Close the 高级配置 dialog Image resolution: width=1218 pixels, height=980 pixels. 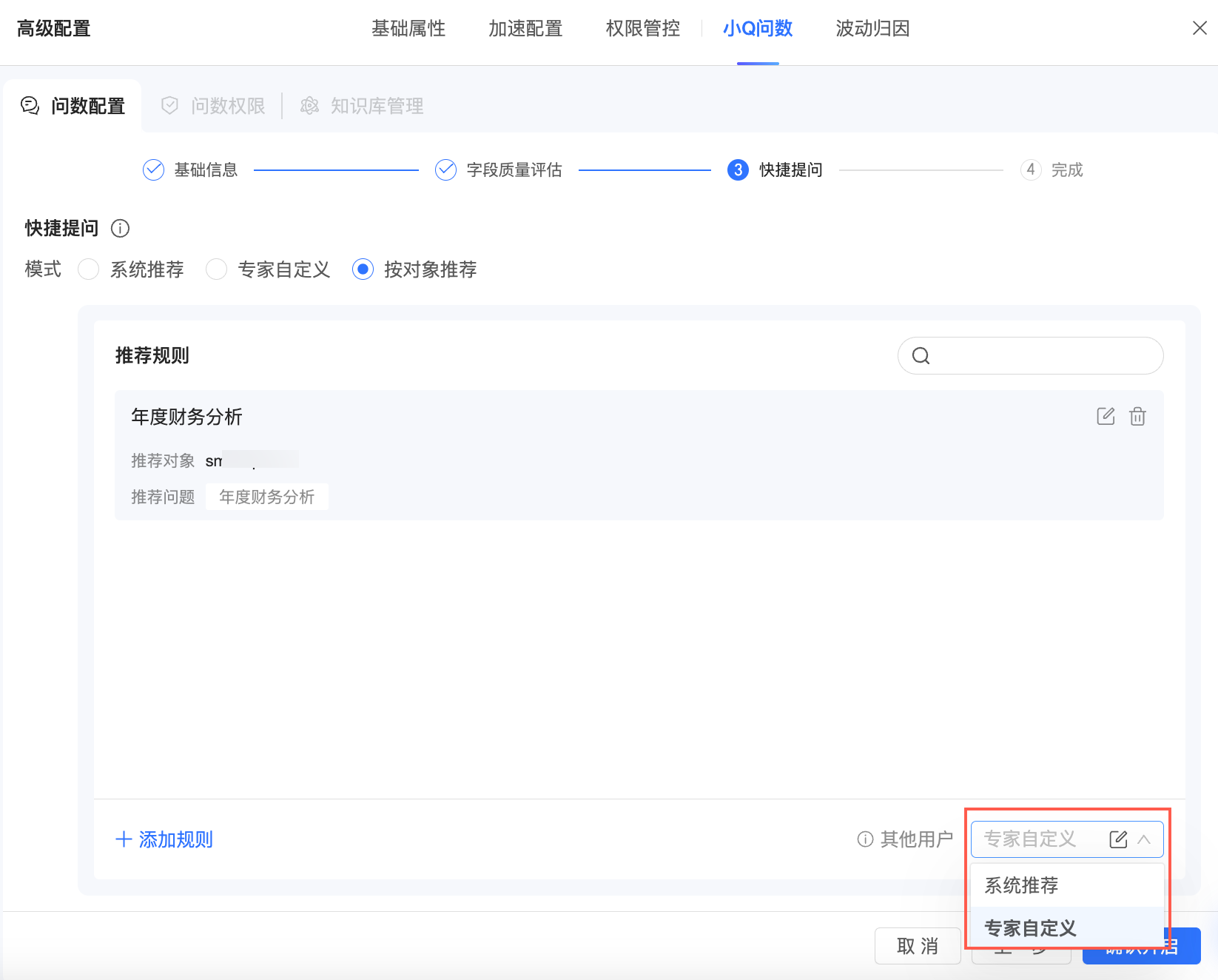1200,28
